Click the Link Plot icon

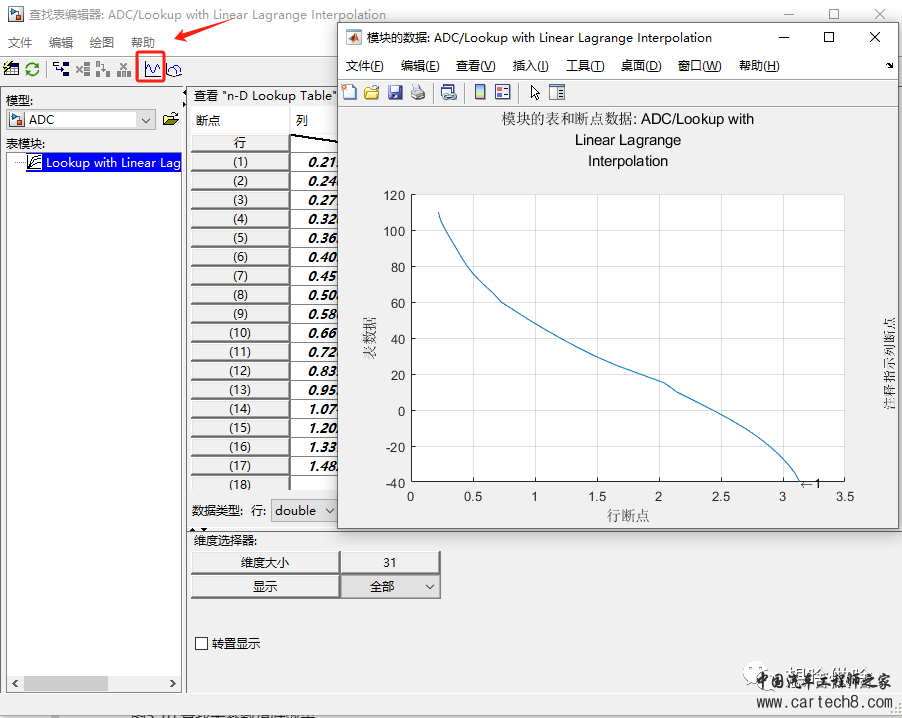coord(449,92)
